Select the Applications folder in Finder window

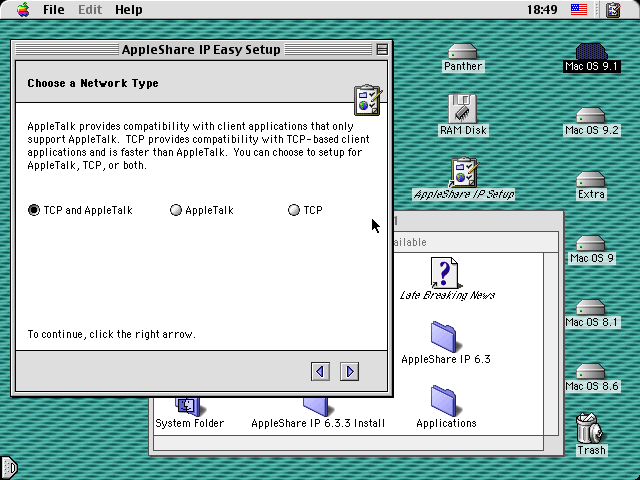click(444, 401)
